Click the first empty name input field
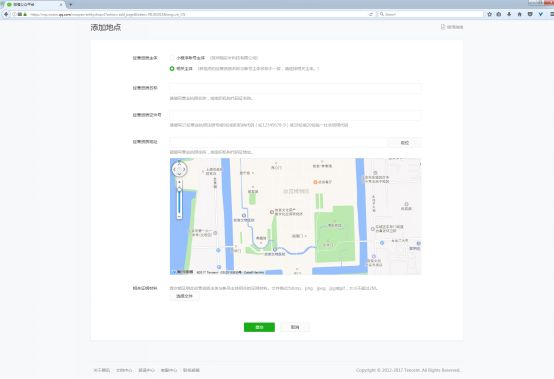The height and width of the screenshot is (379, 554). [295, 88]
